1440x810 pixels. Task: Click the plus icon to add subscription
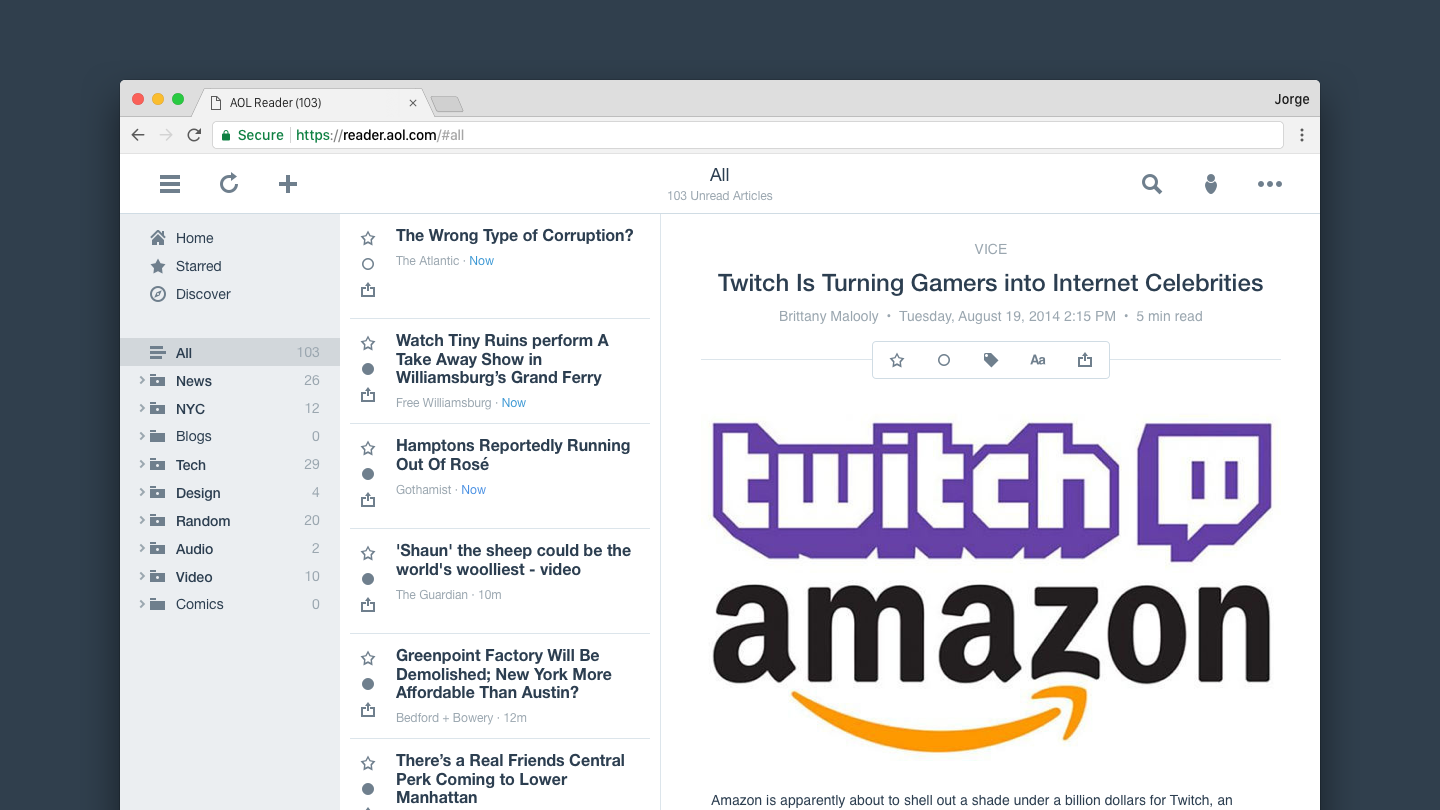(288, 184)
